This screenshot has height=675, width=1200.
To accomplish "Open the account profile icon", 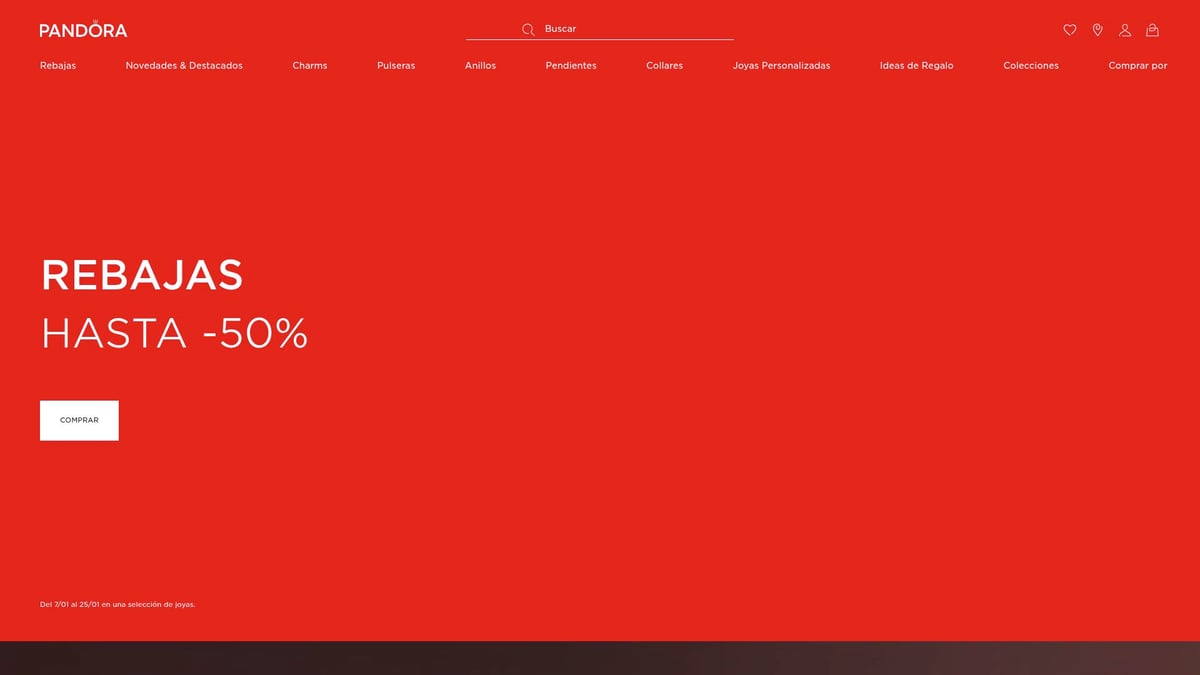I will 1125,30.
